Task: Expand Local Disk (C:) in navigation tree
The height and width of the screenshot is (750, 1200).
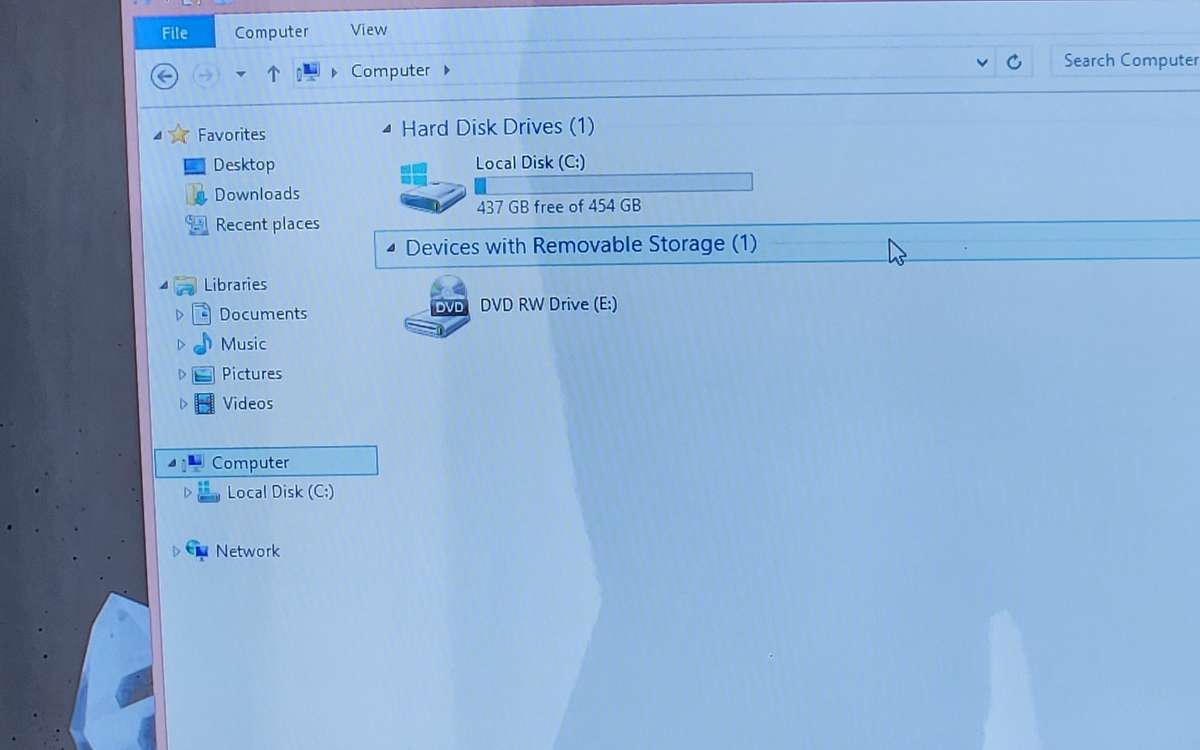Action: 187,492
